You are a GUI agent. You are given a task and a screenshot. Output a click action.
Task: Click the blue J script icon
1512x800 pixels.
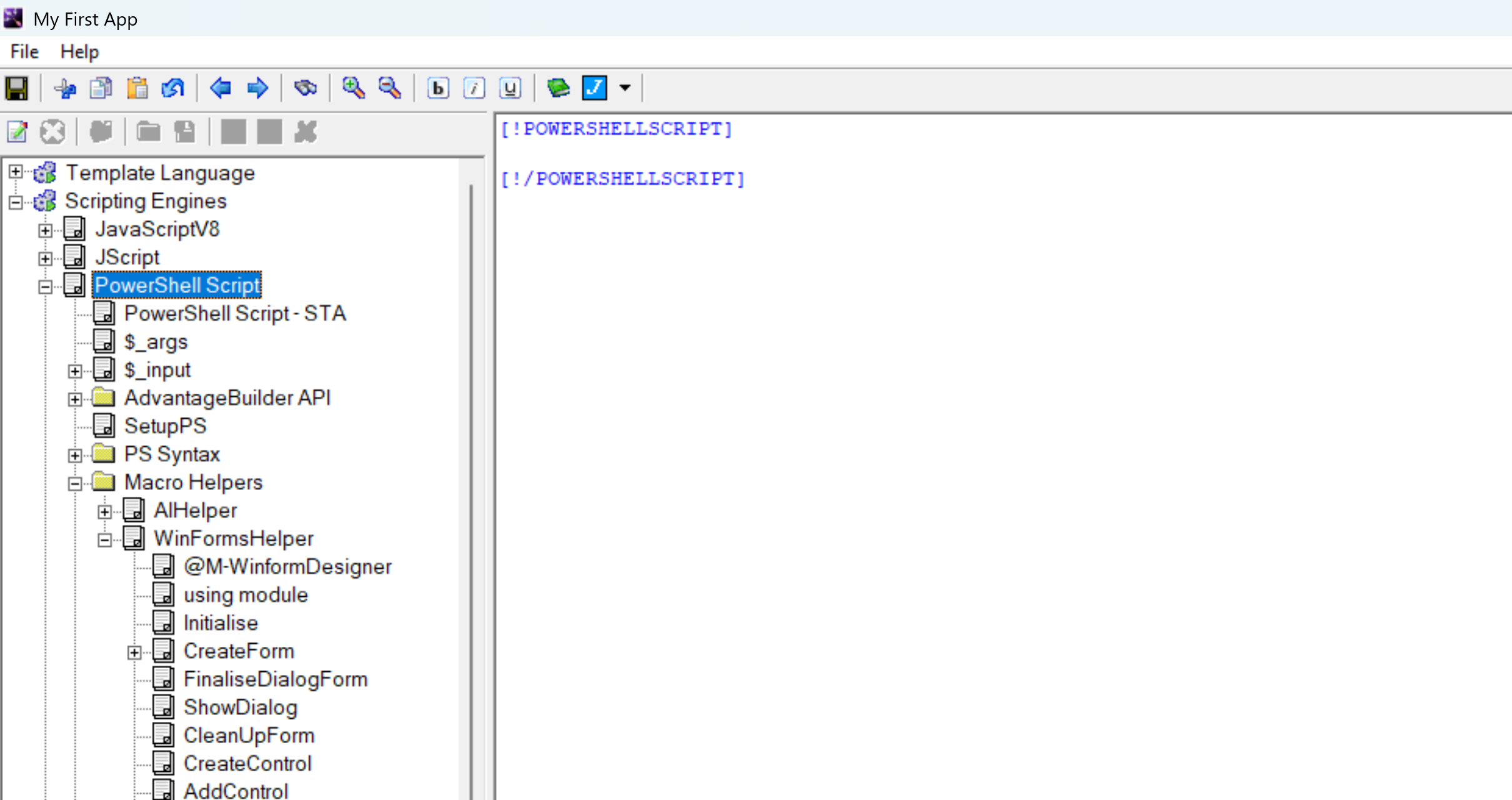(594, 88)
